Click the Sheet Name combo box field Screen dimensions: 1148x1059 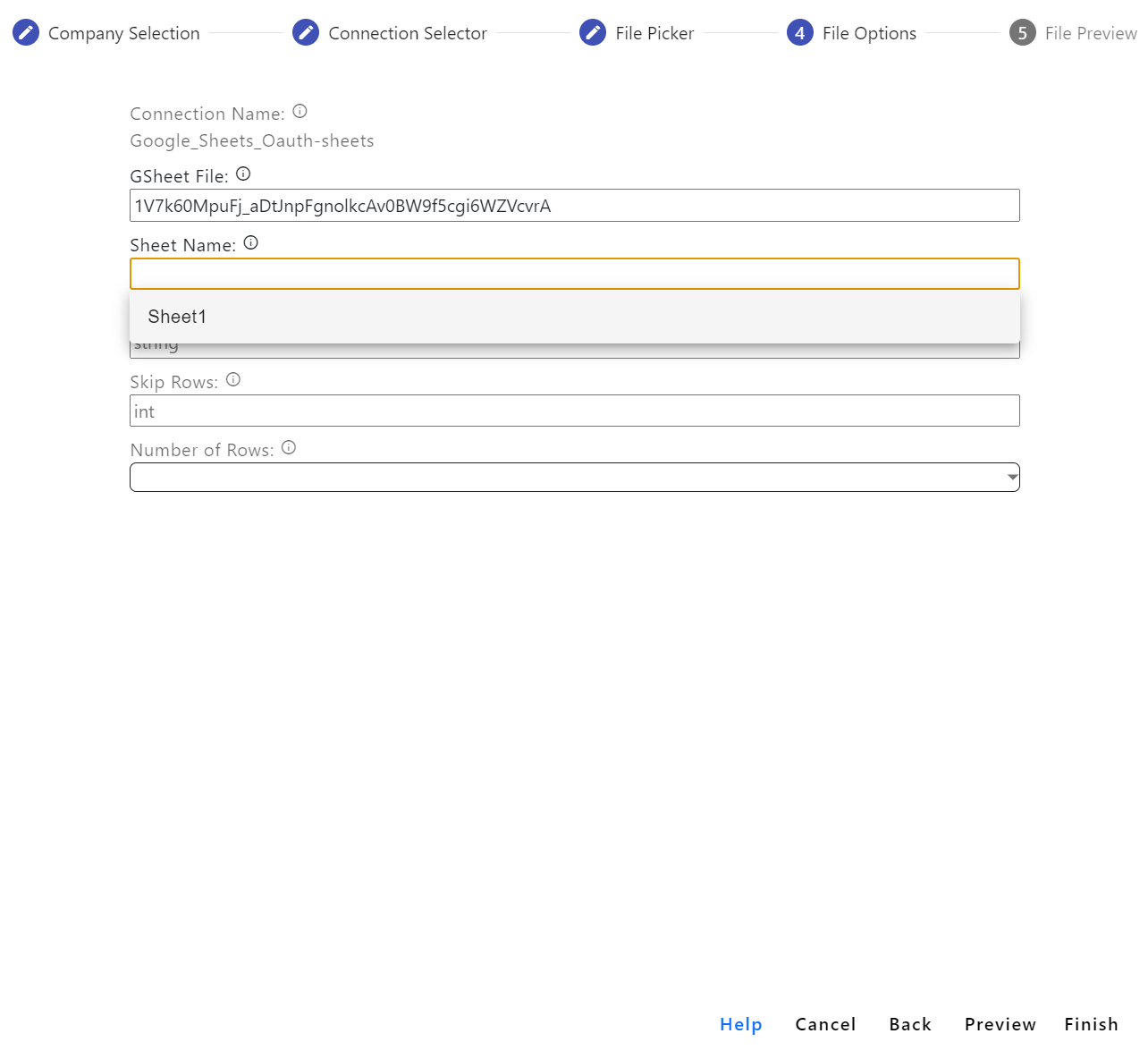574,274
